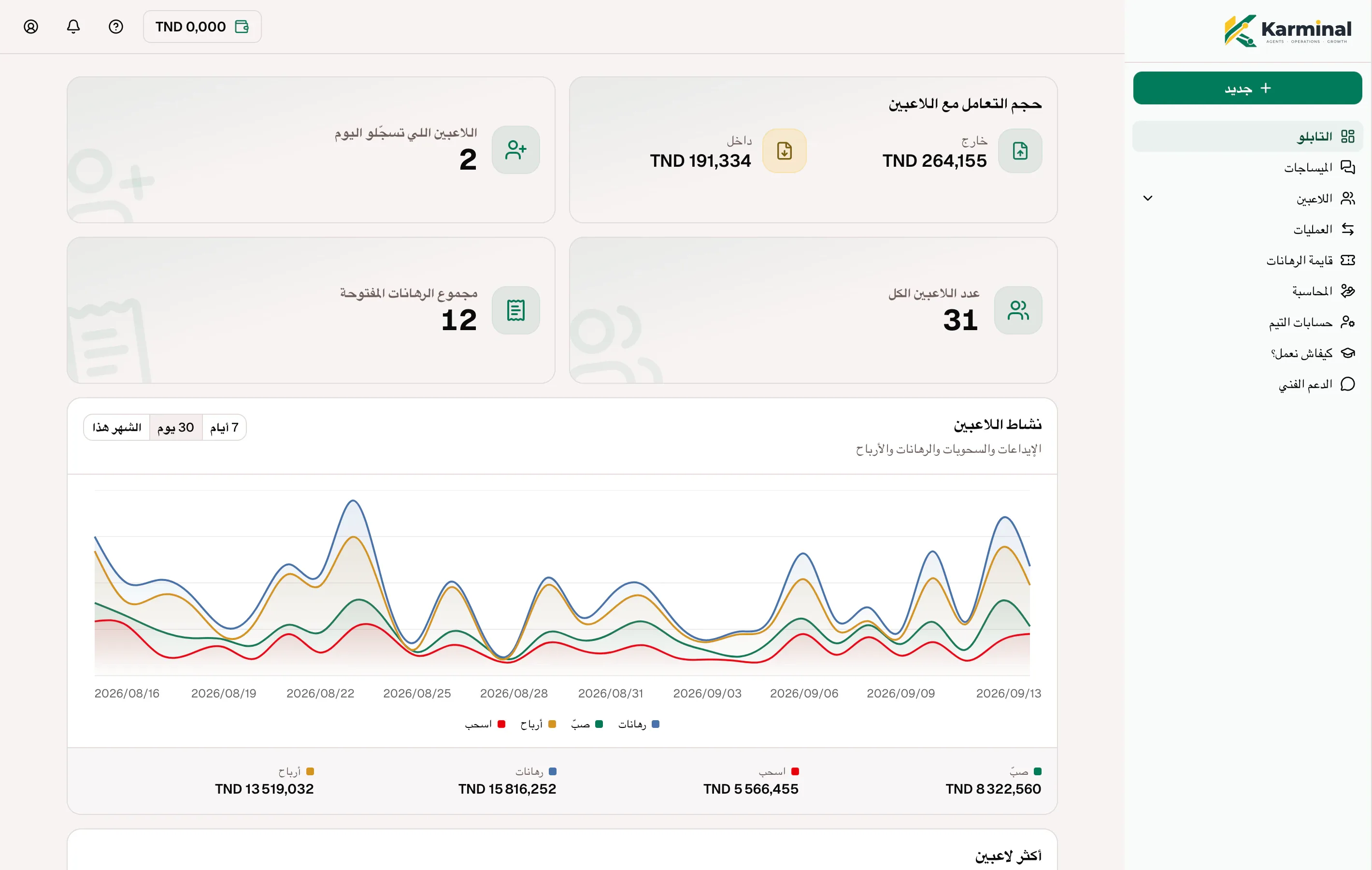Image resolution: width=1372 pixels, height=870 pixels.
Task: Click the 2026/08/28 date on chart axis
Action: (514, 693)
